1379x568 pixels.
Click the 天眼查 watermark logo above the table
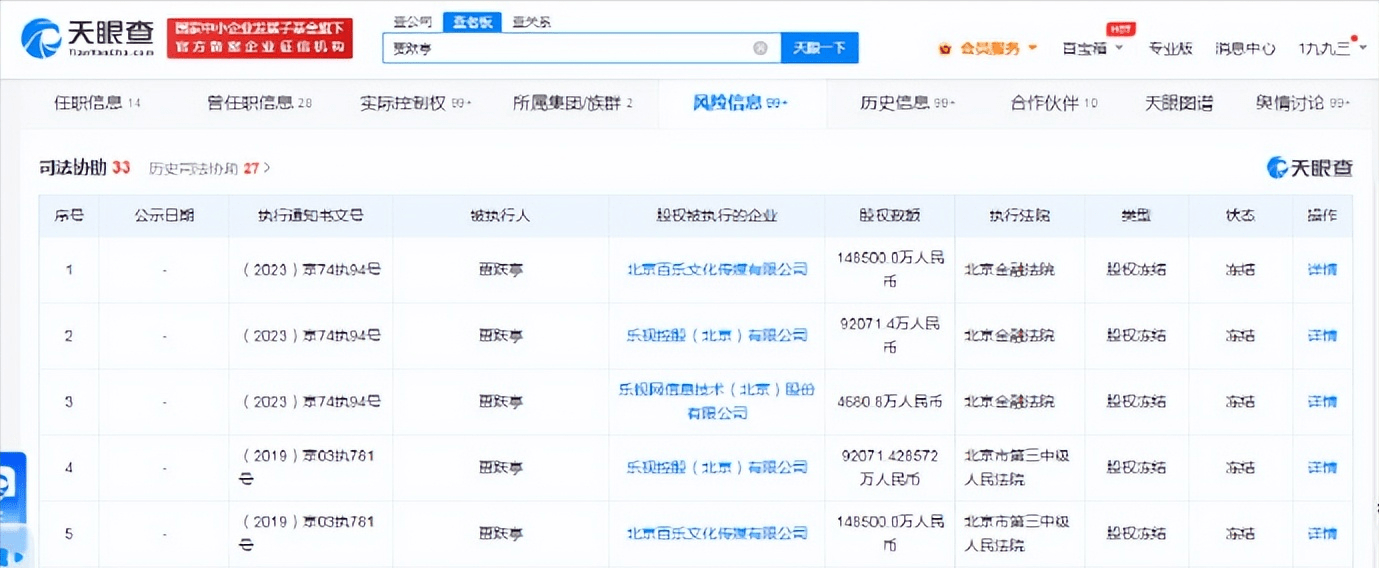point(1310,168)
